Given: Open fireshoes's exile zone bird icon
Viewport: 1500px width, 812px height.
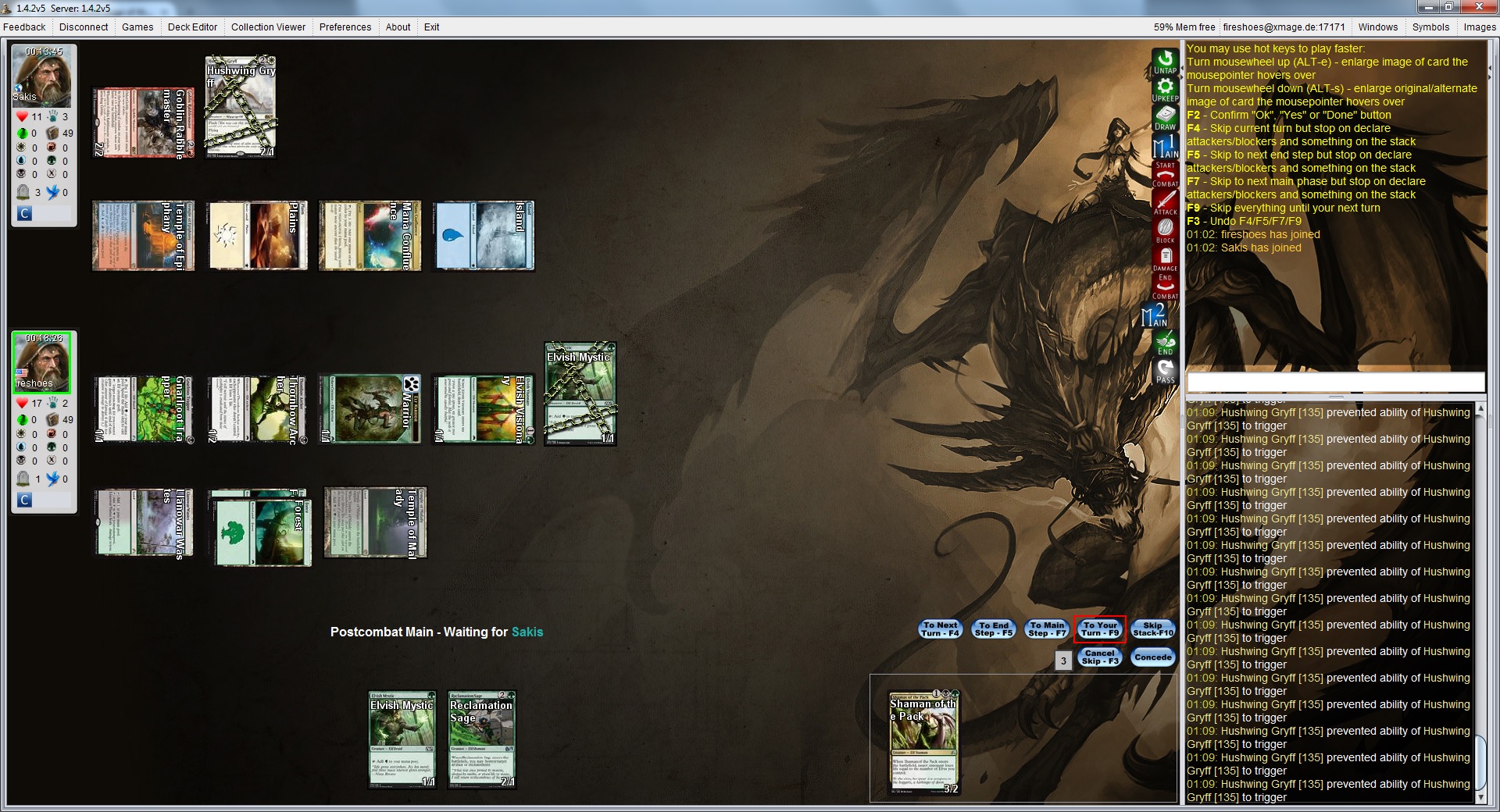Looking at the screenshot, I should [x=53, y=479].
